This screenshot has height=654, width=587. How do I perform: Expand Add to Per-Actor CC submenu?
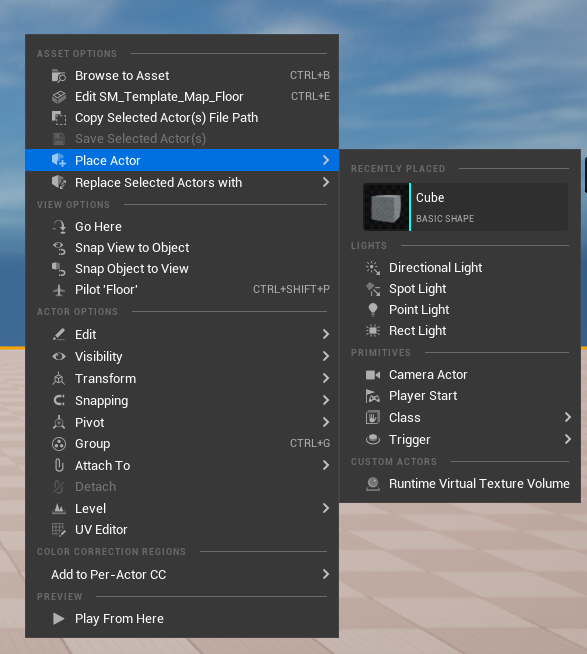182,574
